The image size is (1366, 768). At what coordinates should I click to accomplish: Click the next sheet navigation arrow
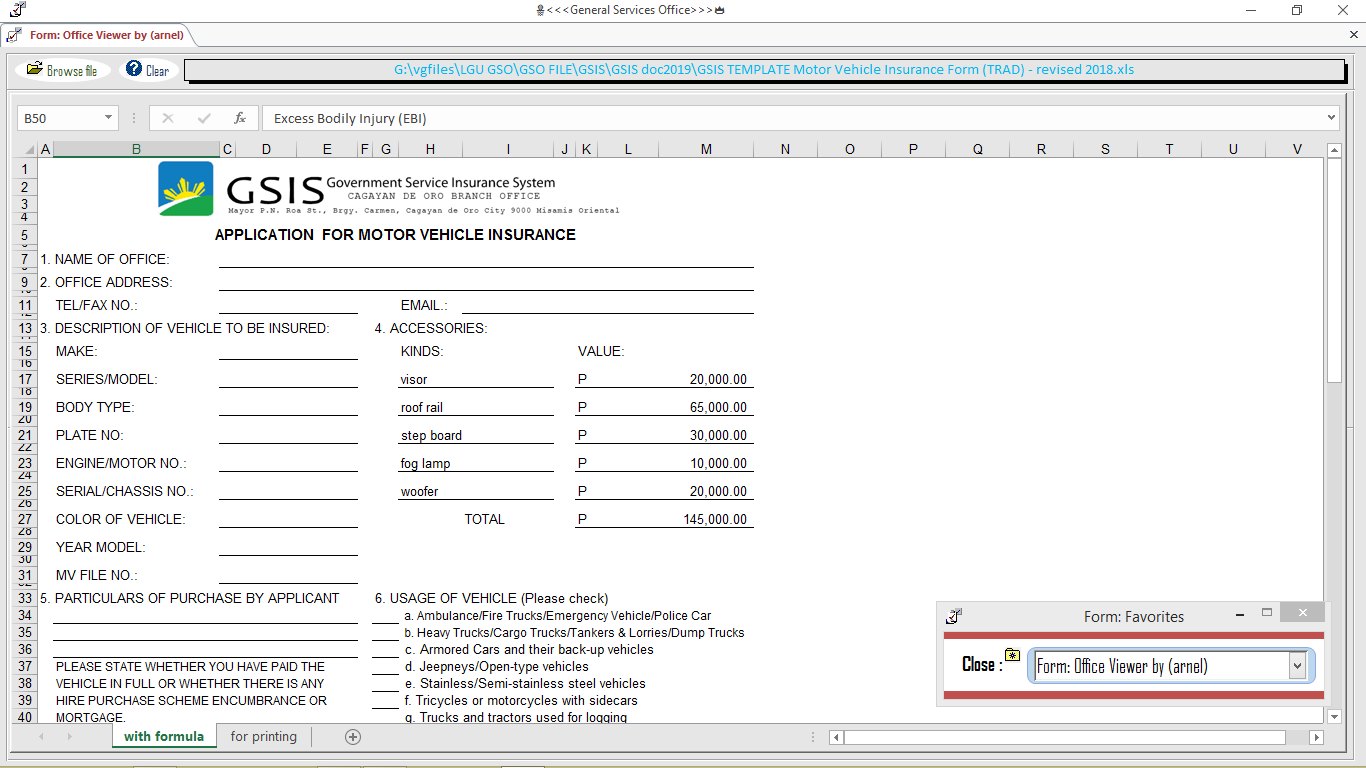(69, 737)
